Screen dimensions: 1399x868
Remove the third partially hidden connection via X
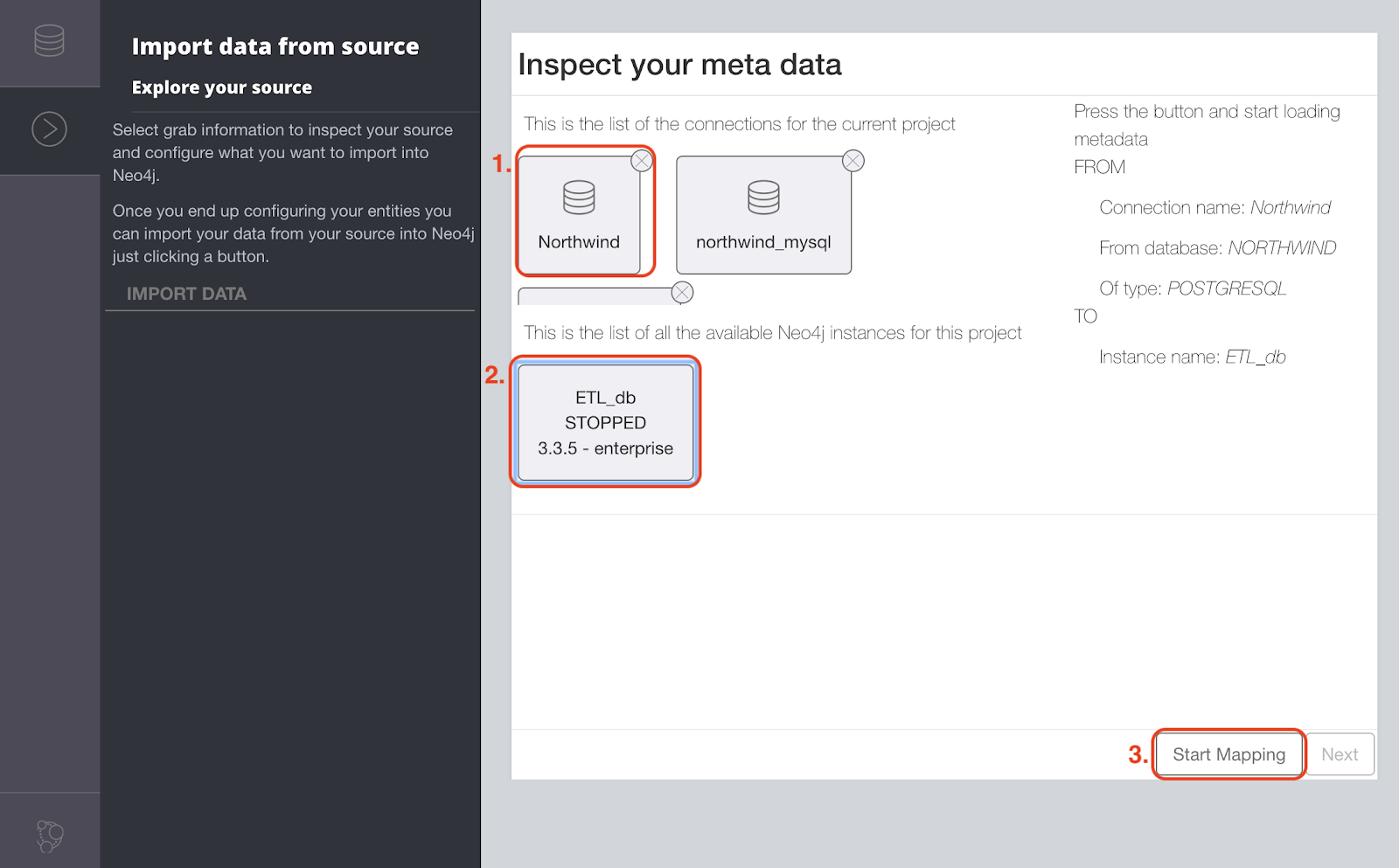pyautogui.click(x=683, y=292)
